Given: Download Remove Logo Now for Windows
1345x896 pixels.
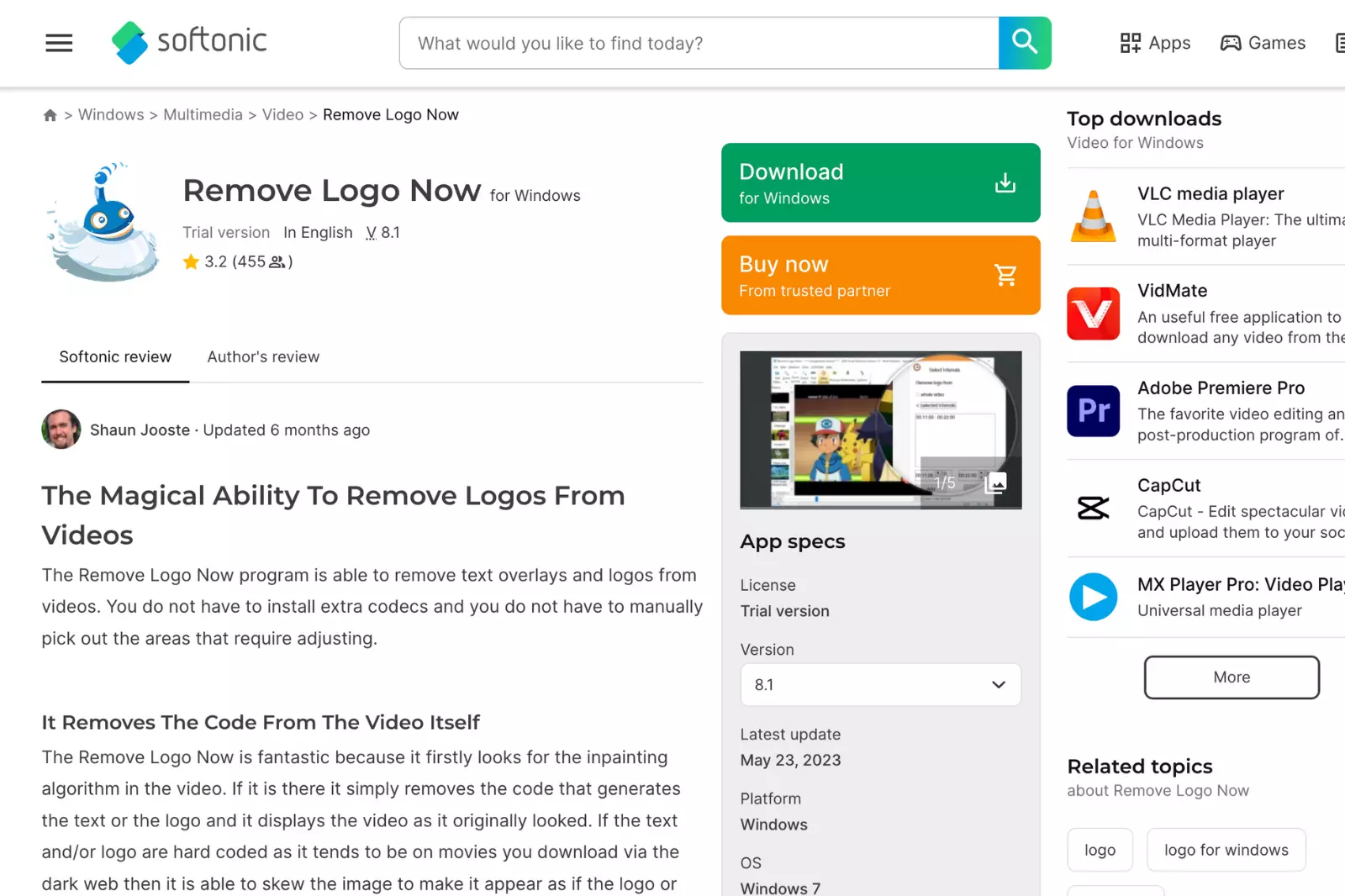Looking at the screenshot, I should click(x=881, y=182).
